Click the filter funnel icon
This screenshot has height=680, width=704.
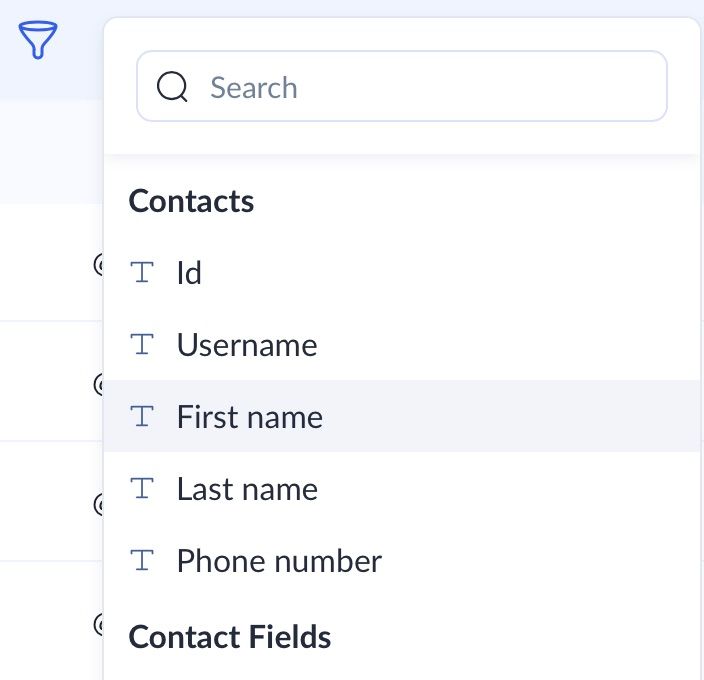tap(38, 41)
